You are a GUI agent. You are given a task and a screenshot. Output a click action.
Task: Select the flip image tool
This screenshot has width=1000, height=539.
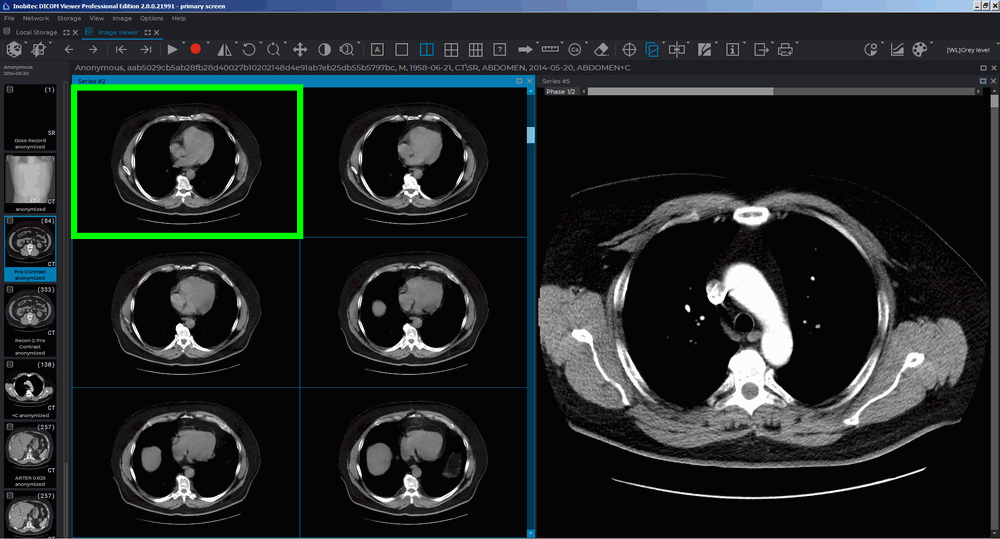224,49
